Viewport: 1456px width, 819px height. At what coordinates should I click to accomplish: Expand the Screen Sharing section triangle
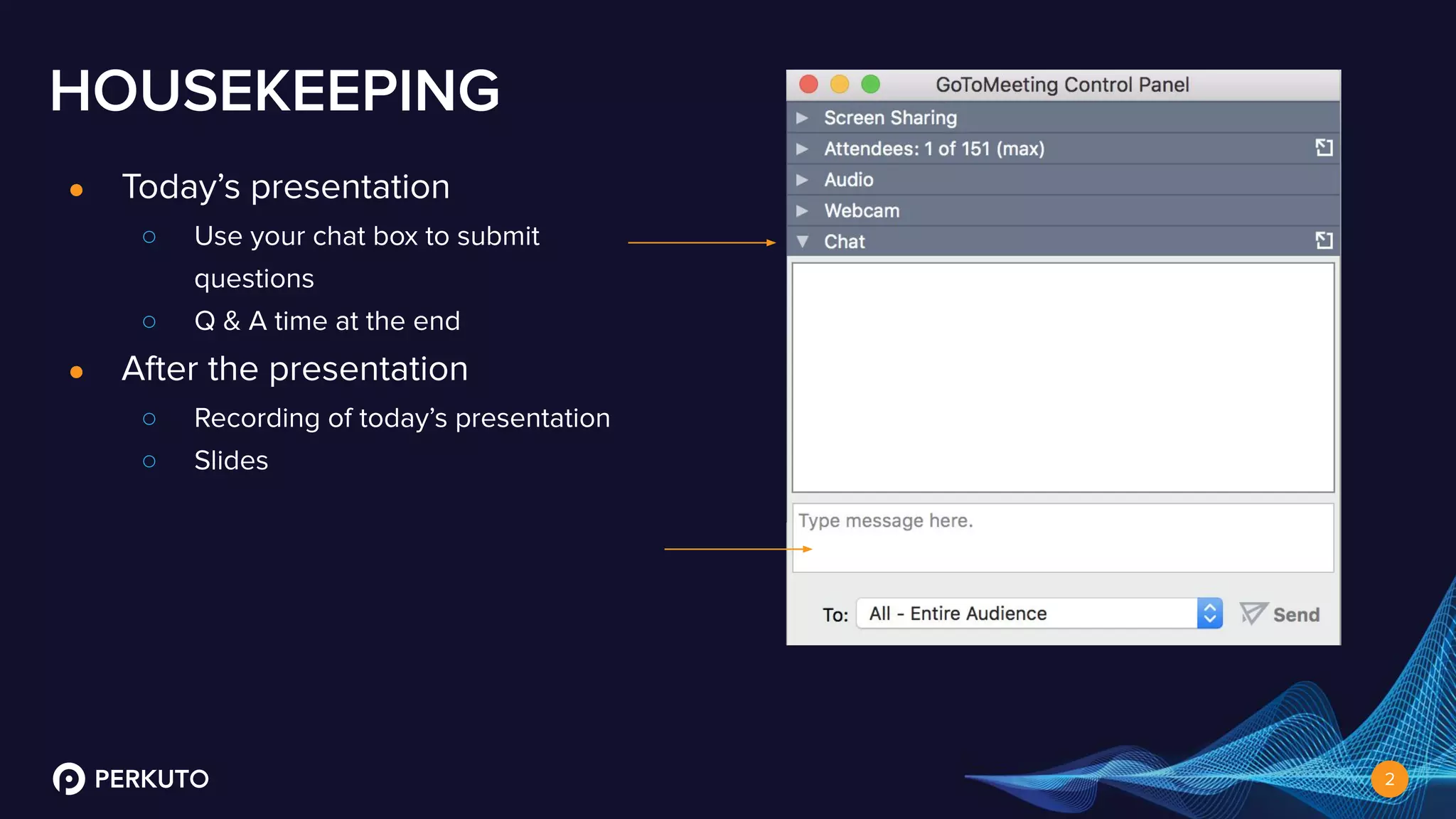tap(803, 118)
